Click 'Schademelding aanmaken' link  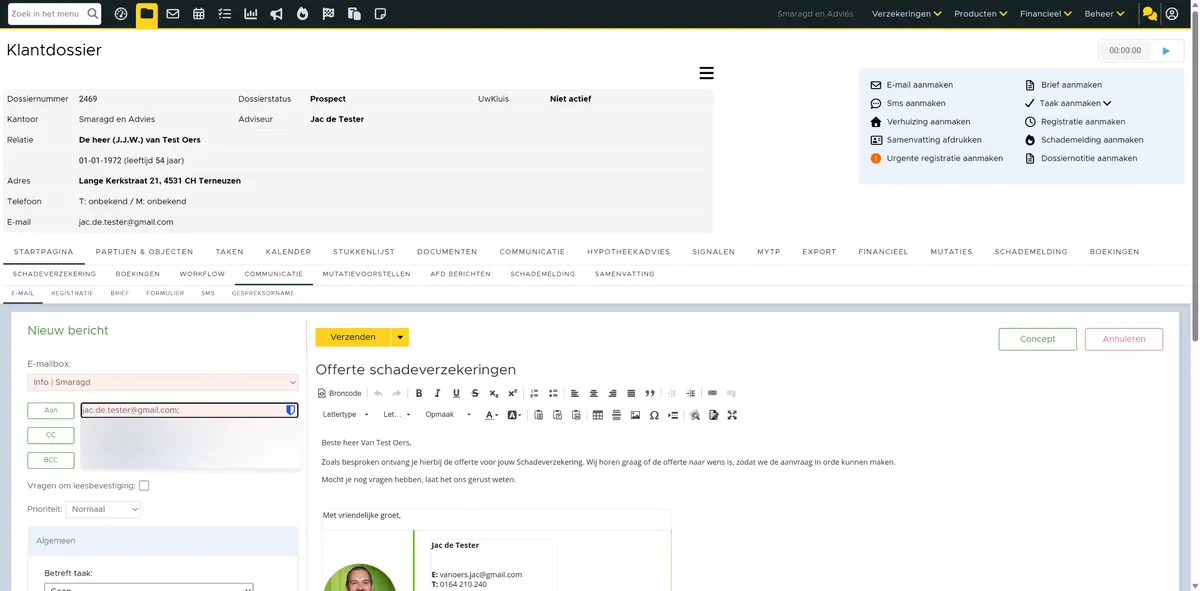click(x=1092, y=140)
